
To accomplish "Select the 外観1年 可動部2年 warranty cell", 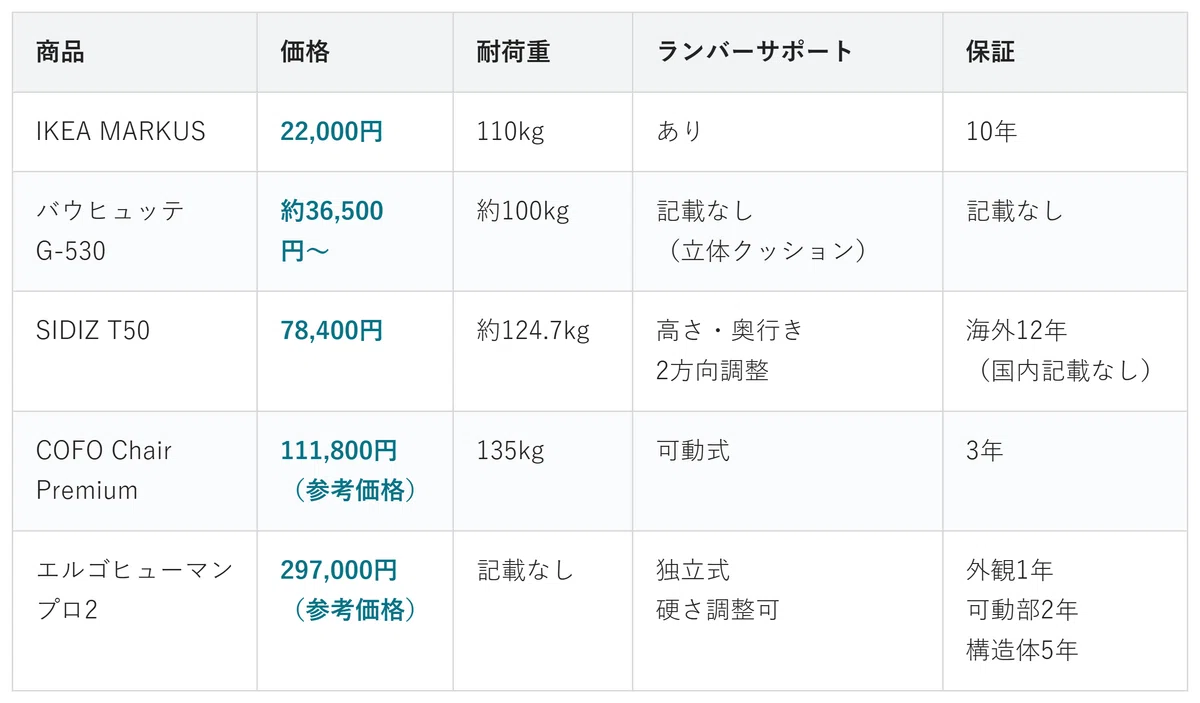I will point(1065,611).
